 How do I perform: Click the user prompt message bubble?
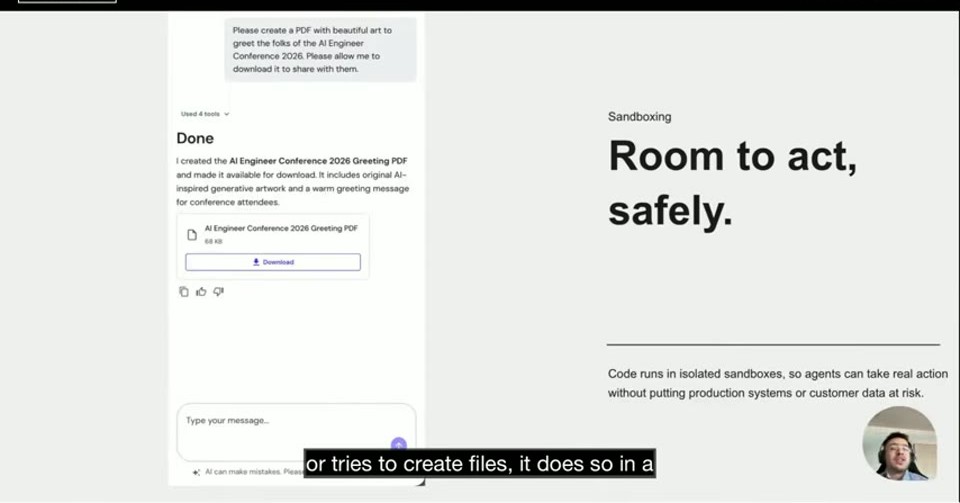[320, 50]
